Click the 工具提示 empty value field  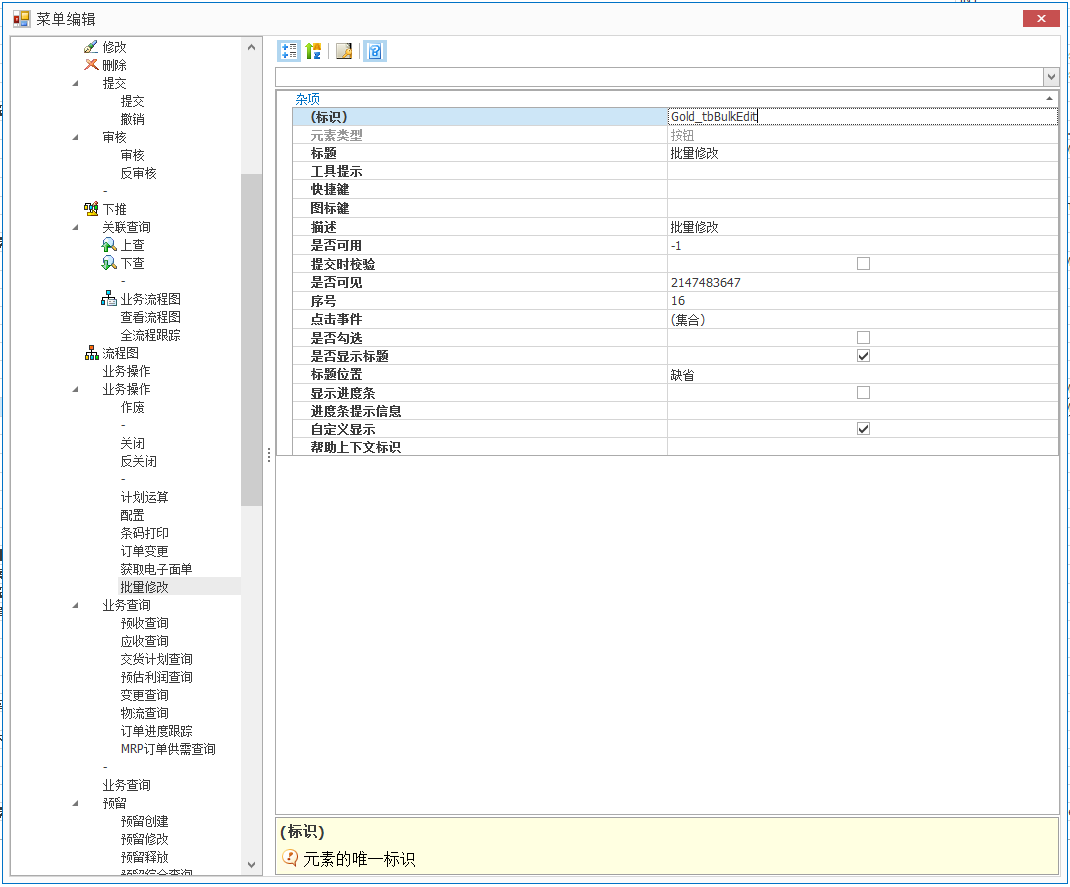pyautogui.click(x=863, y=171)
